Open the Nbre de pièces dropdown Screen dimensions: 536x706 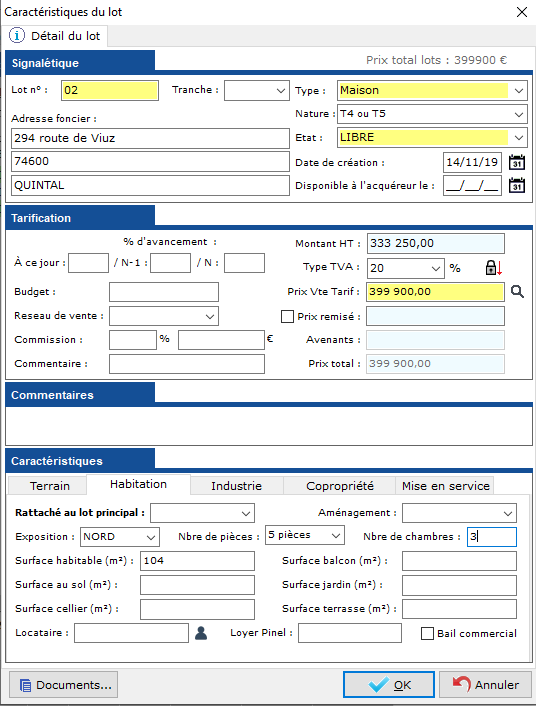[x=305, y=535]
